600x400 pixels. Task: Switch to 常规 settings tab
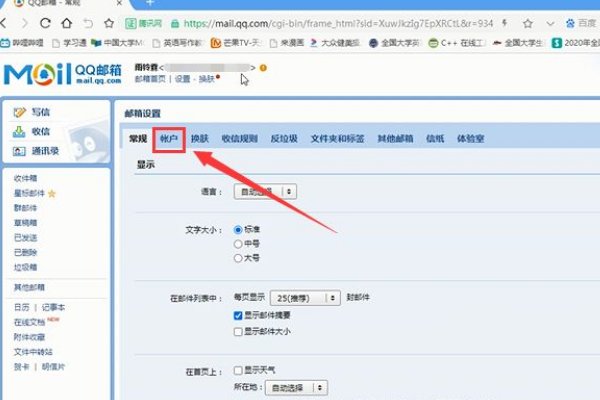click(x=138, y=139)
